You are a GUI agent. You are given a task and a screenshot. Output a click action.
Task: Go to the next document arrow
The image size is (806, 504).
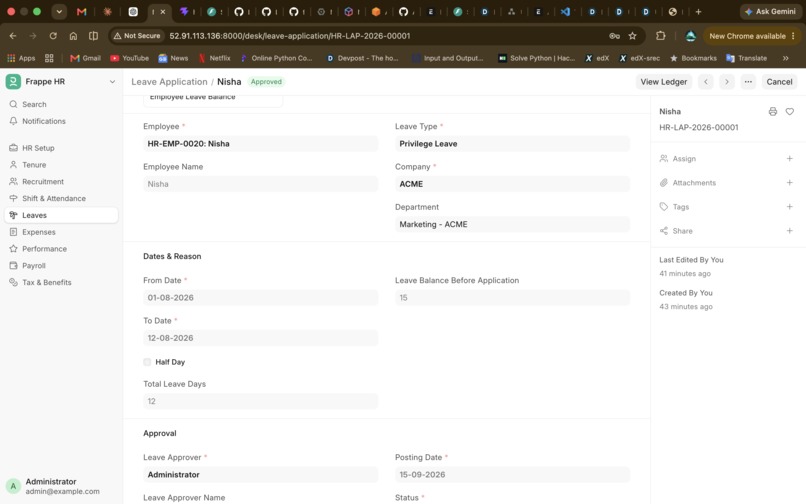tap(727, 82)
